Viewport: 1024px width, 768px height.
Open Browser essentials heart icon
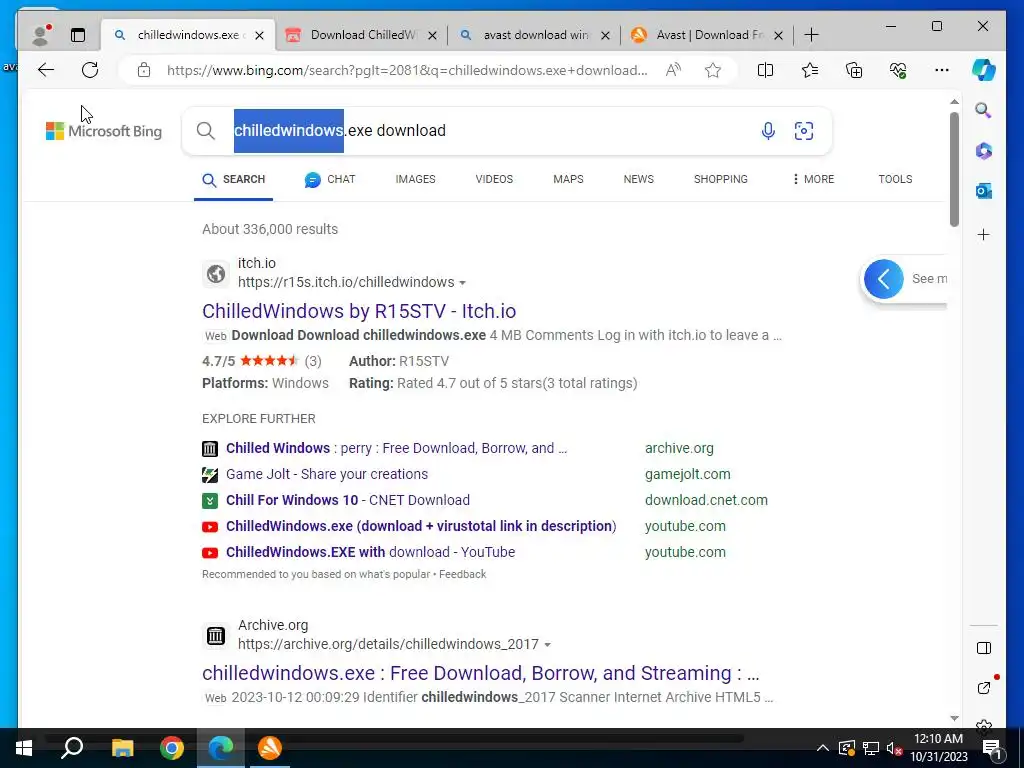pyautogui.click(x=898, y=70)
